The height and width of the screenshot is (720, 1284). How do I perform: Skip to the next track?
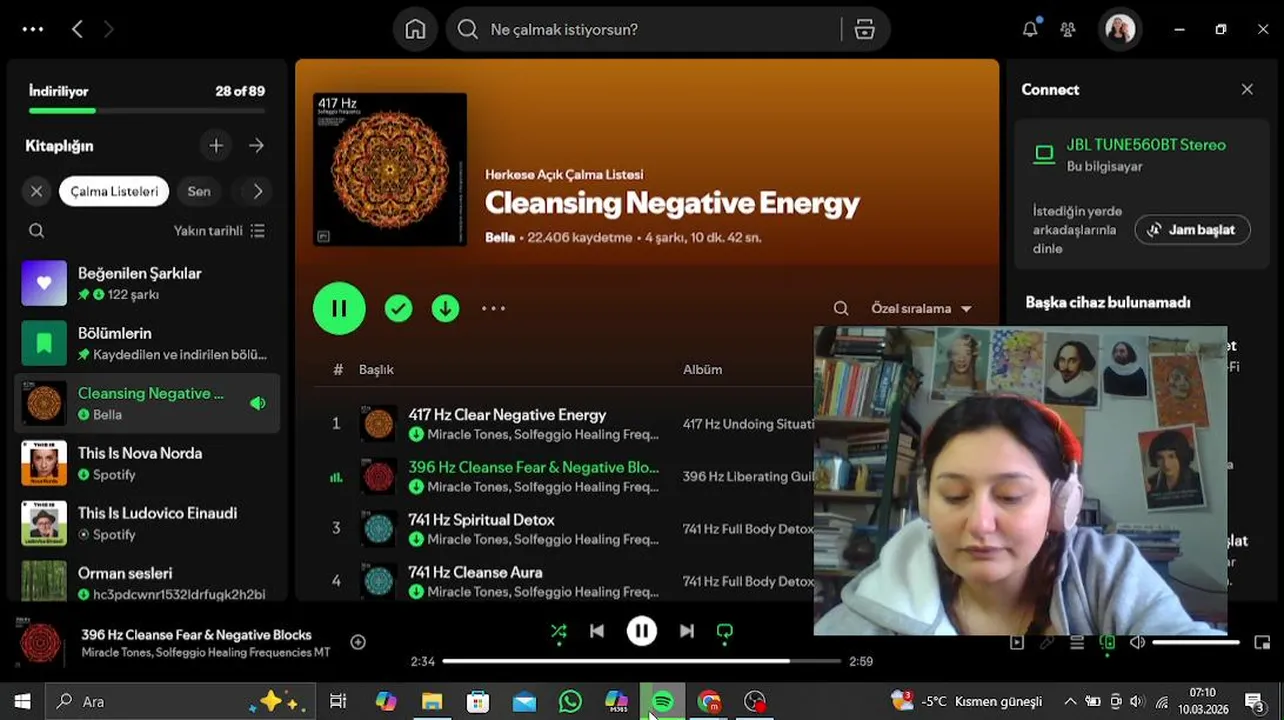click(x=687, y=631)
